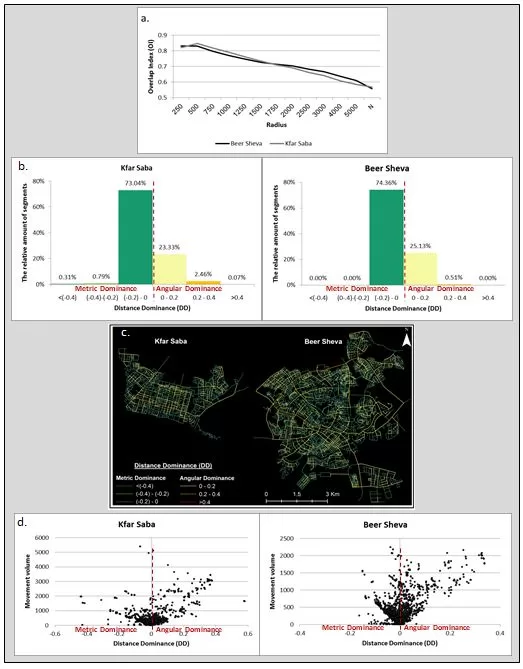Click the underlined Distance Dominance (DD) map legend title
The height and width of the screenshot is (669, 523).
[173, 465]
